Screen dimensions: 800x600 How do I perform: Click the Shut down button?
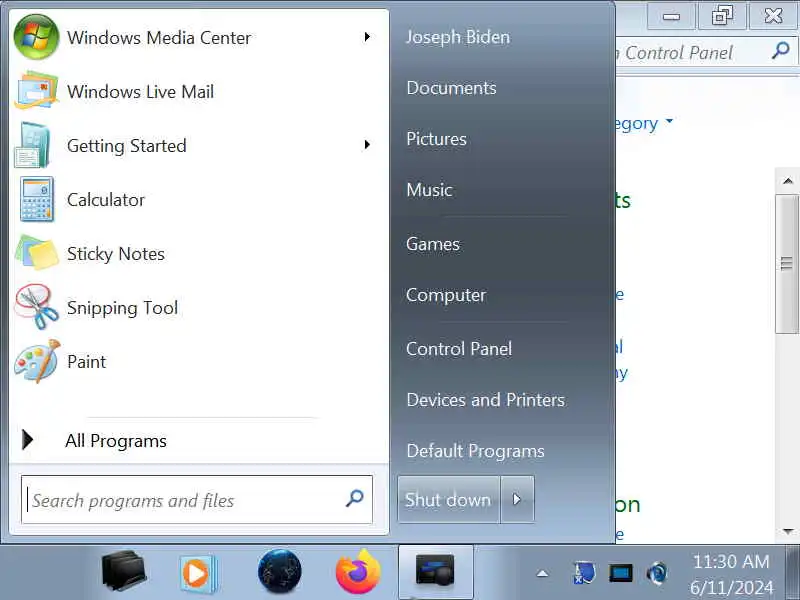(448, 499)
